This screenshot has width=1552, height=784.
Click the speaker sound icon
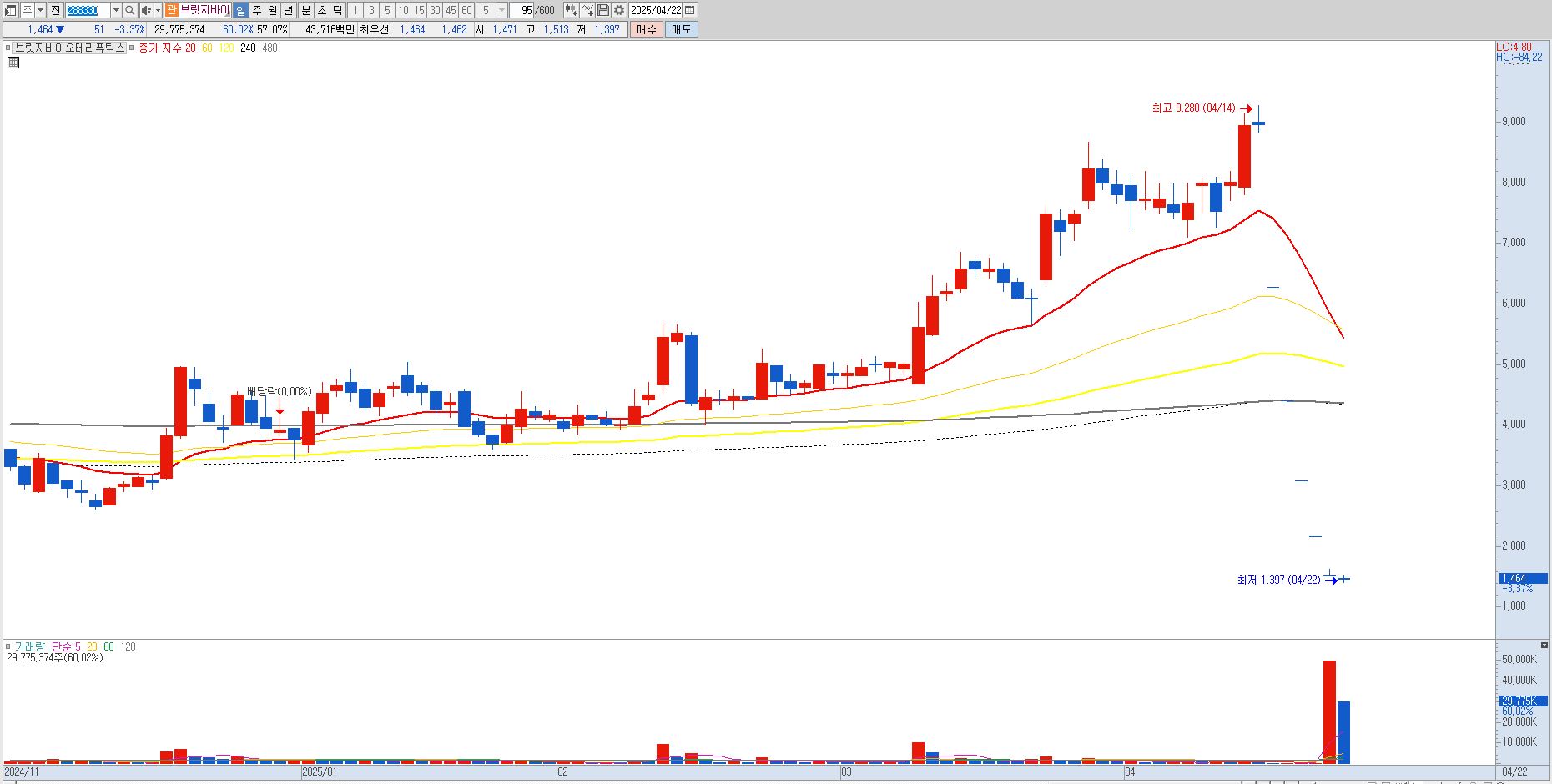(x=146, y=10)
